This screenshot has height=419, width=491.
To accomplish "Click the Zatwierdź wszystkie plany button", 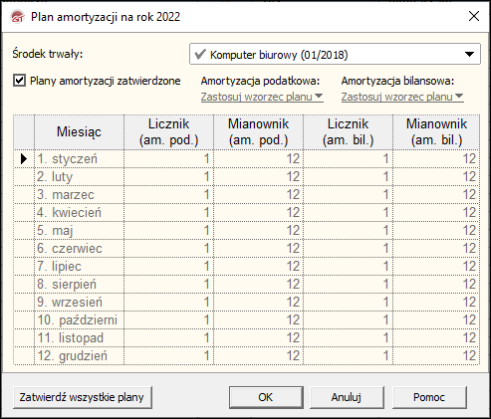I will pos(82,397).
